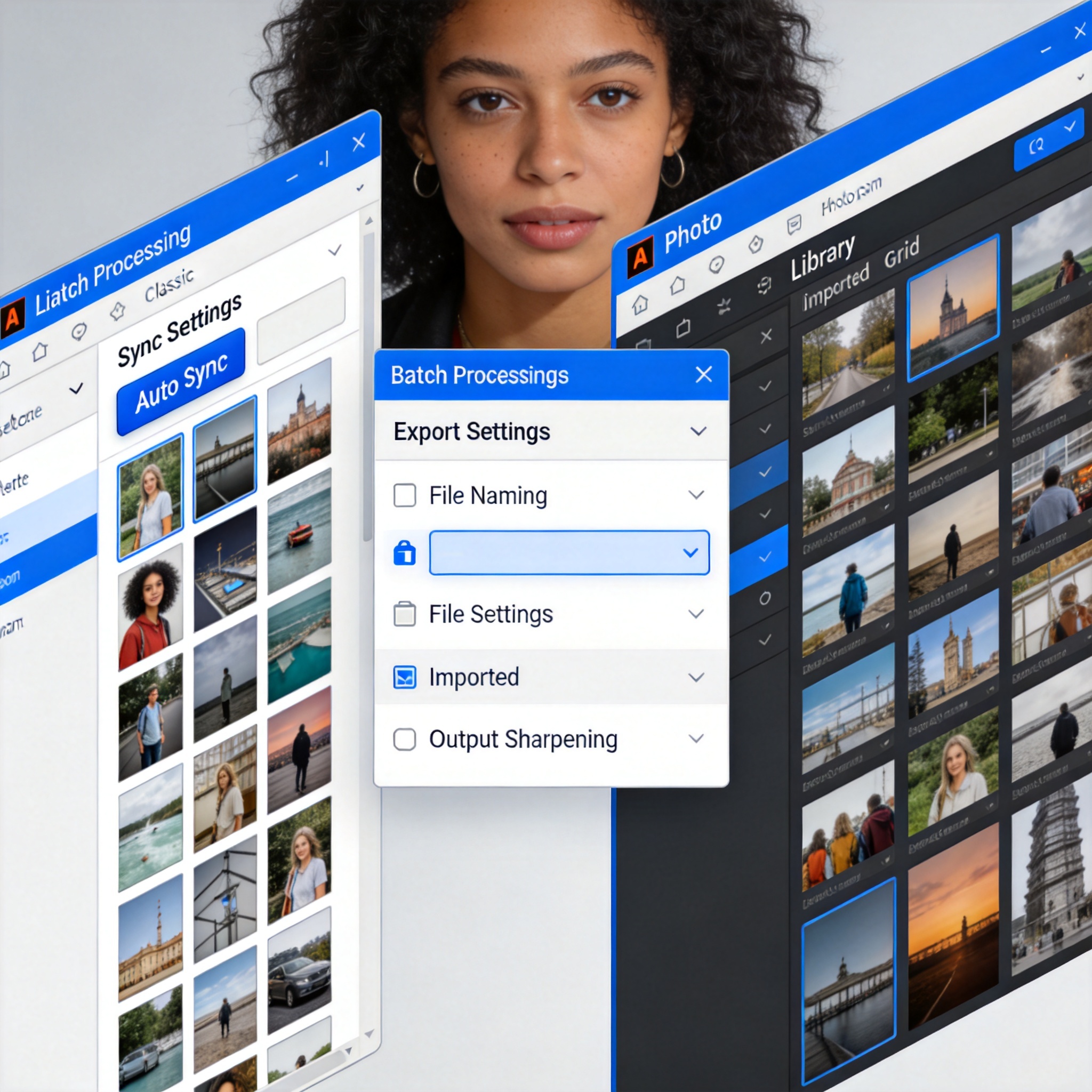Select the turquoise aerial coast thumbnail
1092x1092 pixels.
click(299, 640)
